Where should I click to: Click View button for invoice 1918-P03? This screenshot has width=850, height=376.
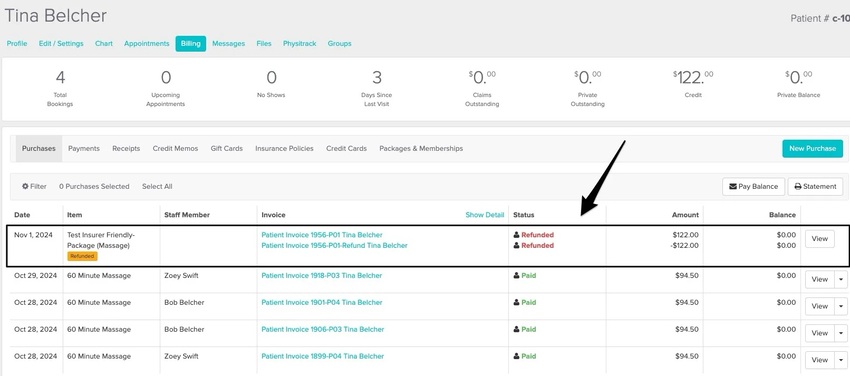820,280
